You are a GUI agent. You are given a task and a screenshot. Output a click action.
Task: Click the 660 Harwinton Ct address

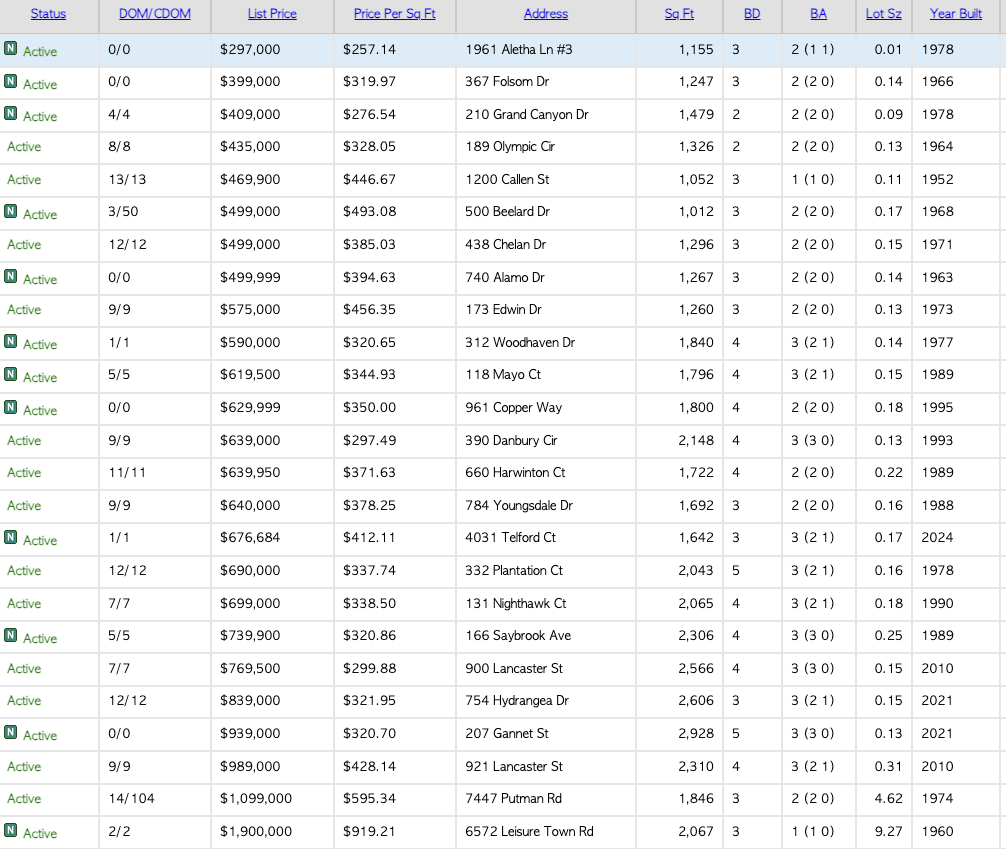pos(515,472)
